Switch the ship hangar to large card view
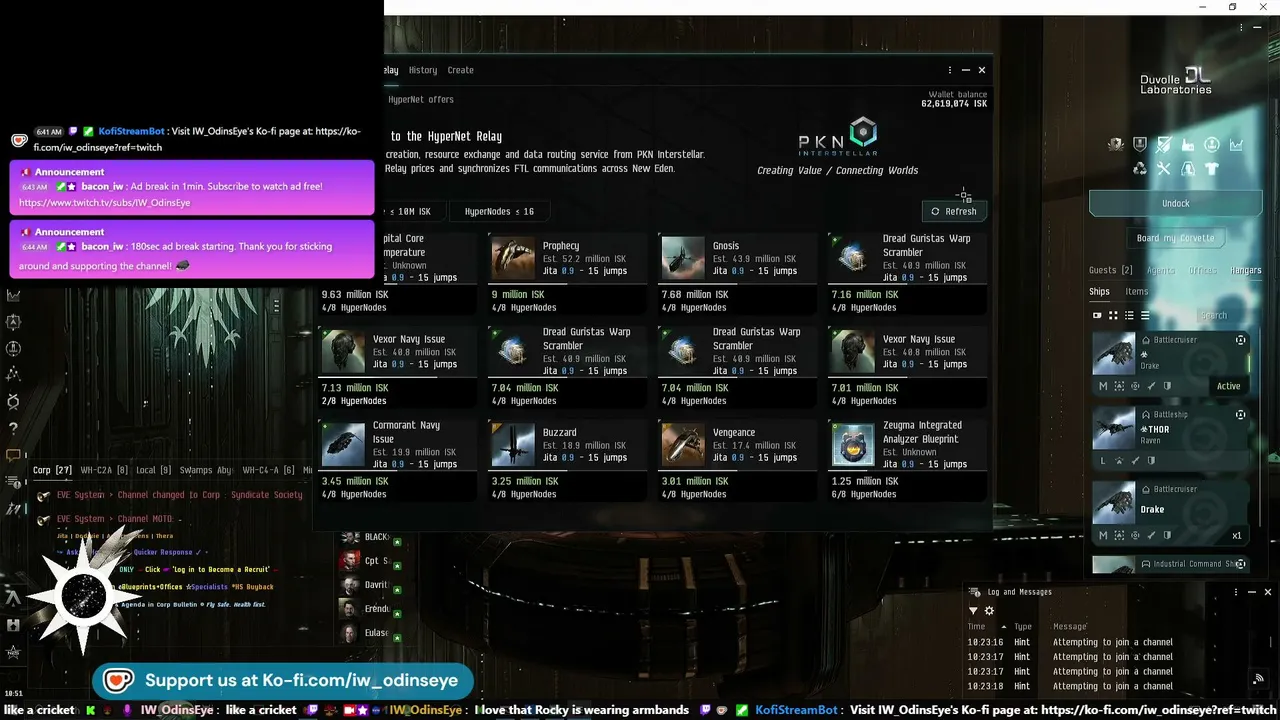 coord(1097,316)
